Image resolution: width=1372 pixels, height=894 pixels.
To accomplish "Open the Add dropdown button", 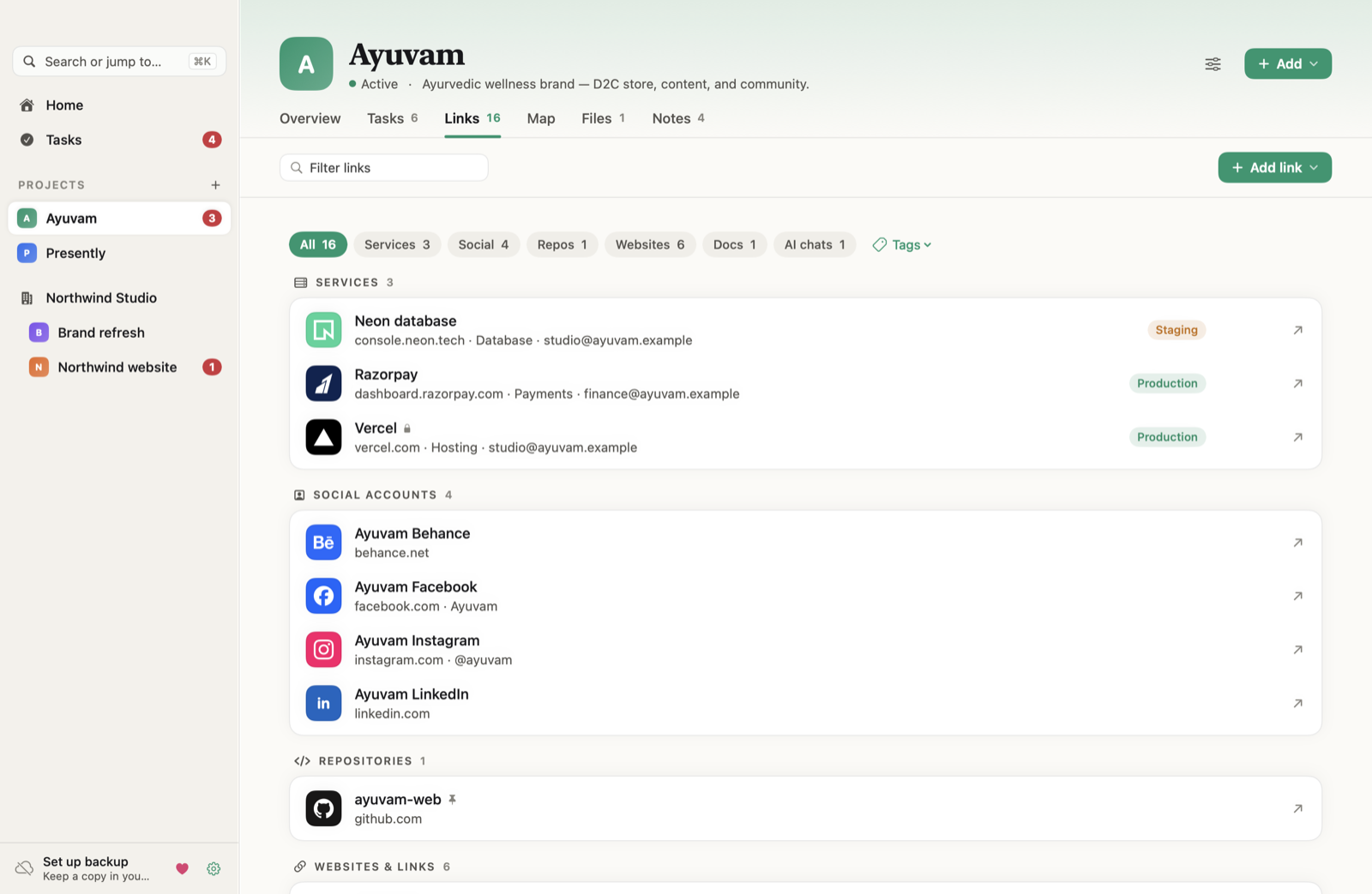I will tap(1288, 63).
